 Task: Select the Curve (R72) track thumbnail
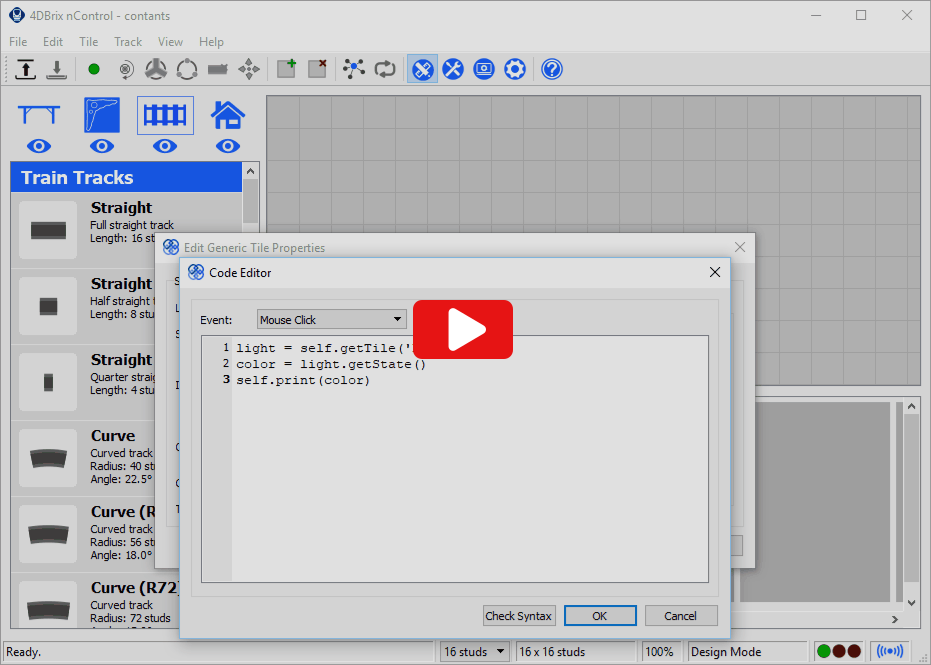tap(48, 606)
